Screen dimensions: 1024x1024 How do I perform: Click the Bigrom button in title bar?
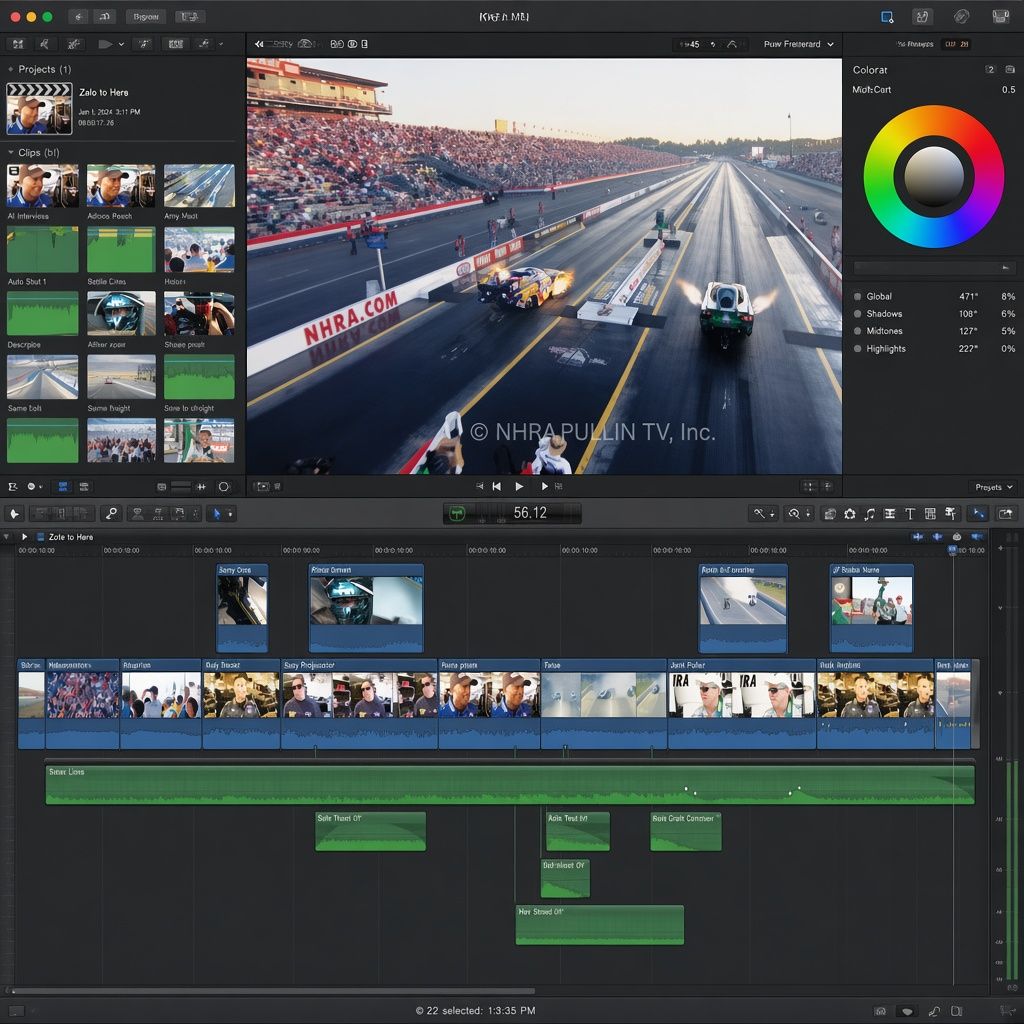145,17
